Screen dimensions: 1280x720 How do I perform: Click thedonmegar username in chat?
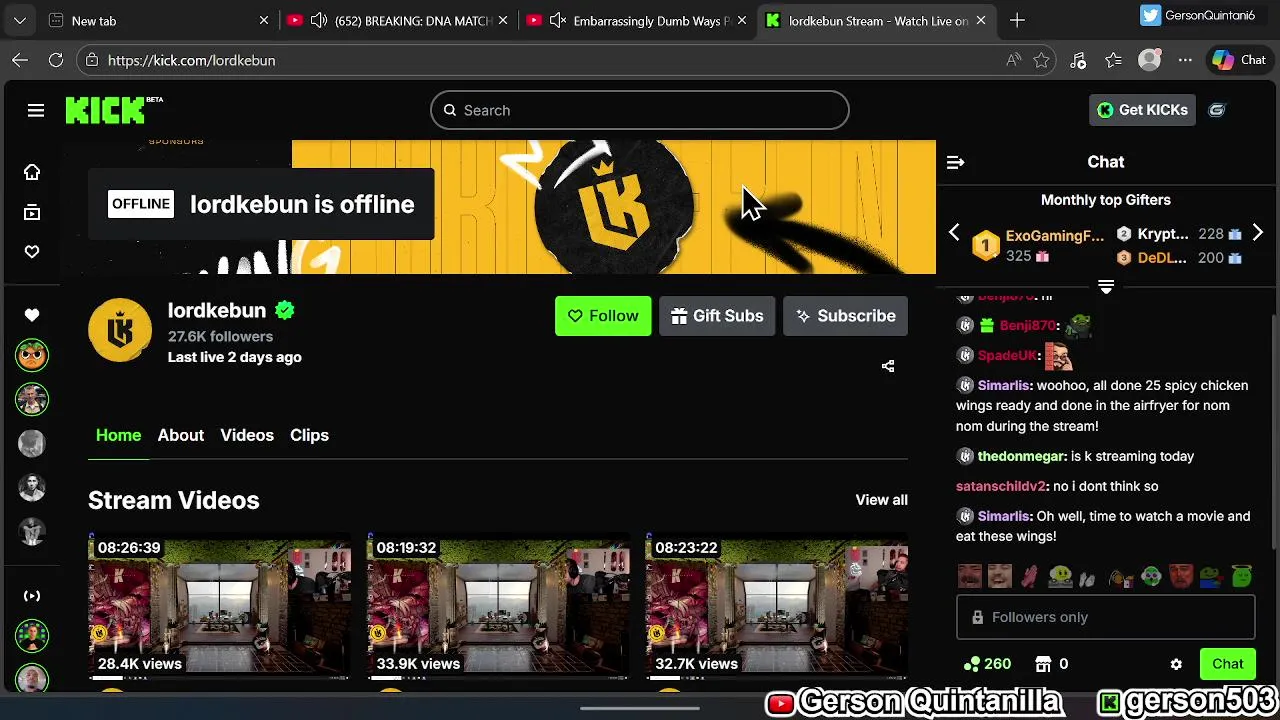(1021, 456)
